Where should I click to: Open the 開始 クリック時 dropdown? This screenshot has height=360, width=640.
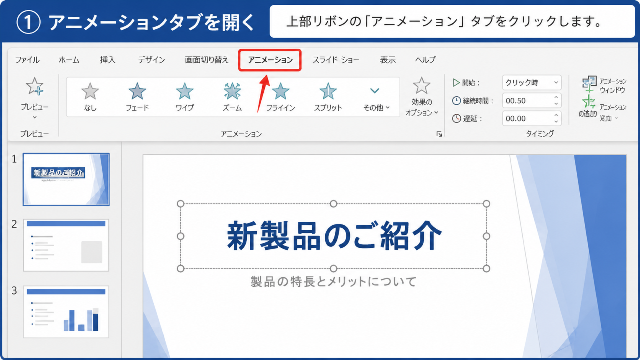click(531, 82)
